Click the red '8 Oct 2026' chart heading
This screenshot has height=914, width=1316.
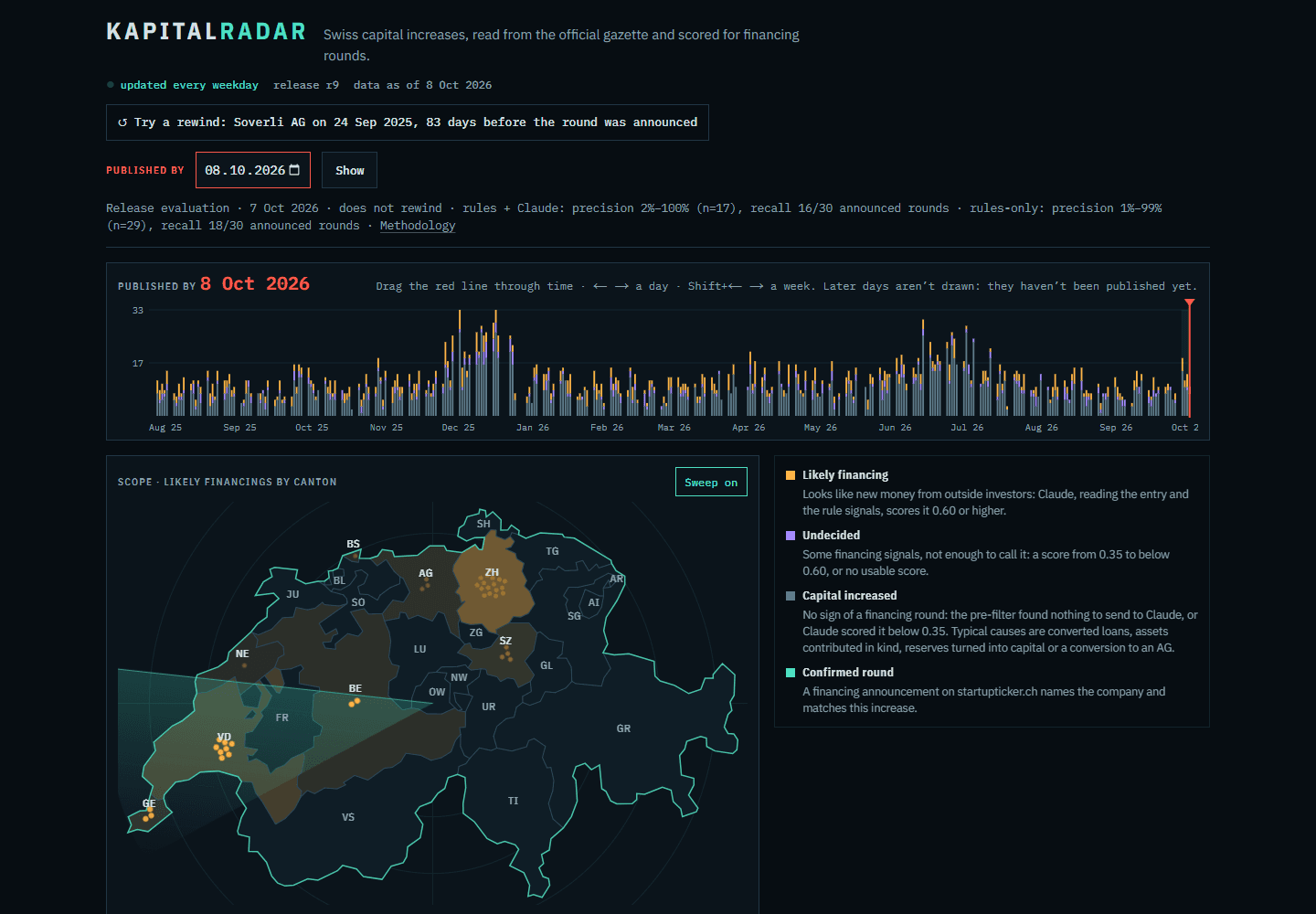[x=255, y=284]
